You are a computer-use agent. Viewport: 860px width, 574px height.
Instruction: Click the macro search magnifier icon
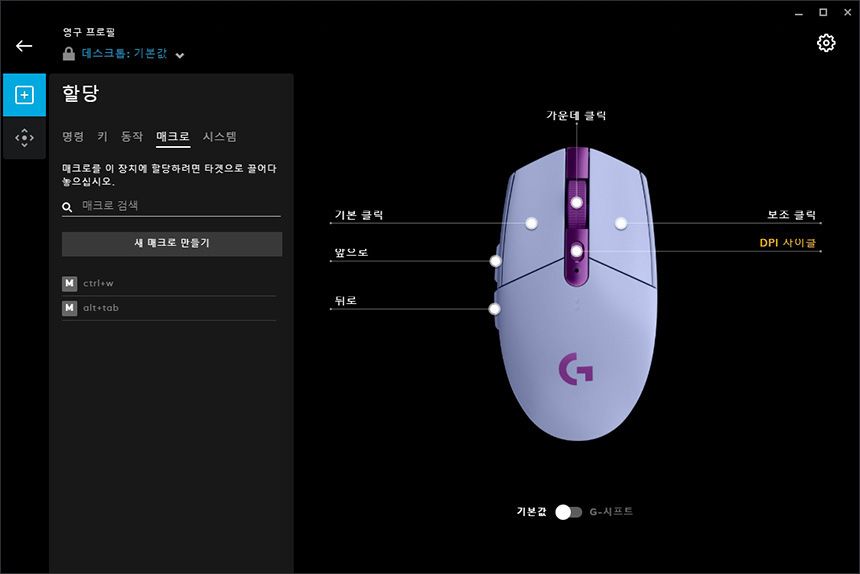coord(67,207)
